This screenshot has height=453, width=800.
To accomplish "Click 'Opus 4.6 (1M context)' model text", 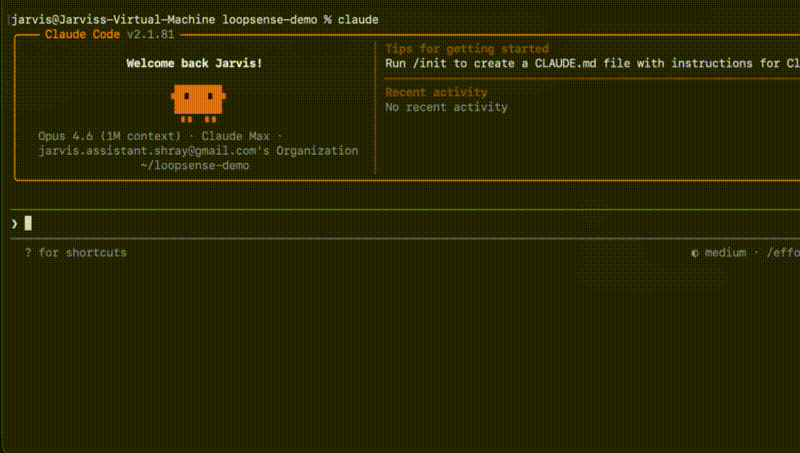I will click(x=110, y=136).
